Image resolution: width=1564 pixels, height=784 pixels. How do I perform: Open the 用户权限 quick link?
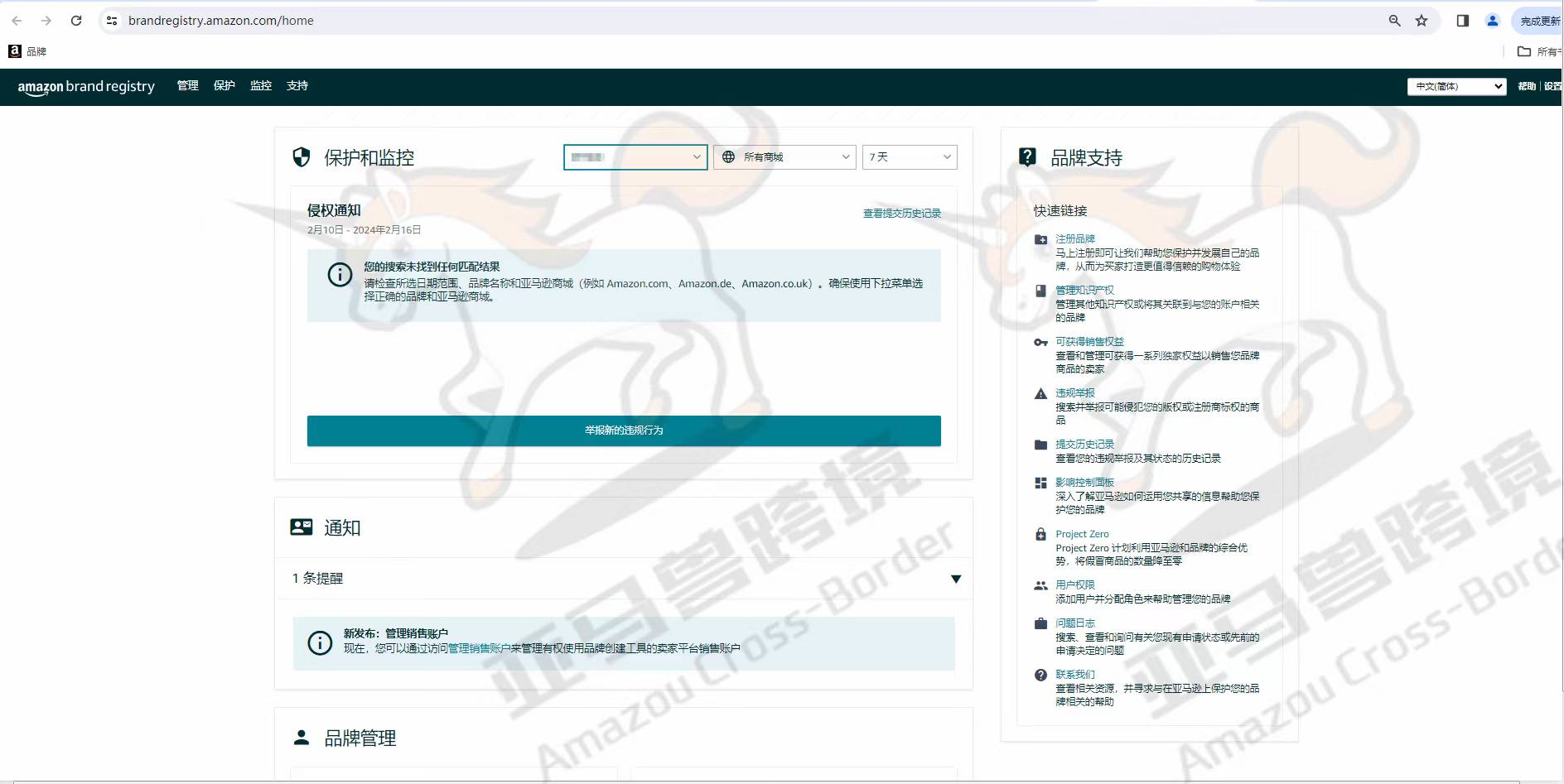coord(1075,585)
